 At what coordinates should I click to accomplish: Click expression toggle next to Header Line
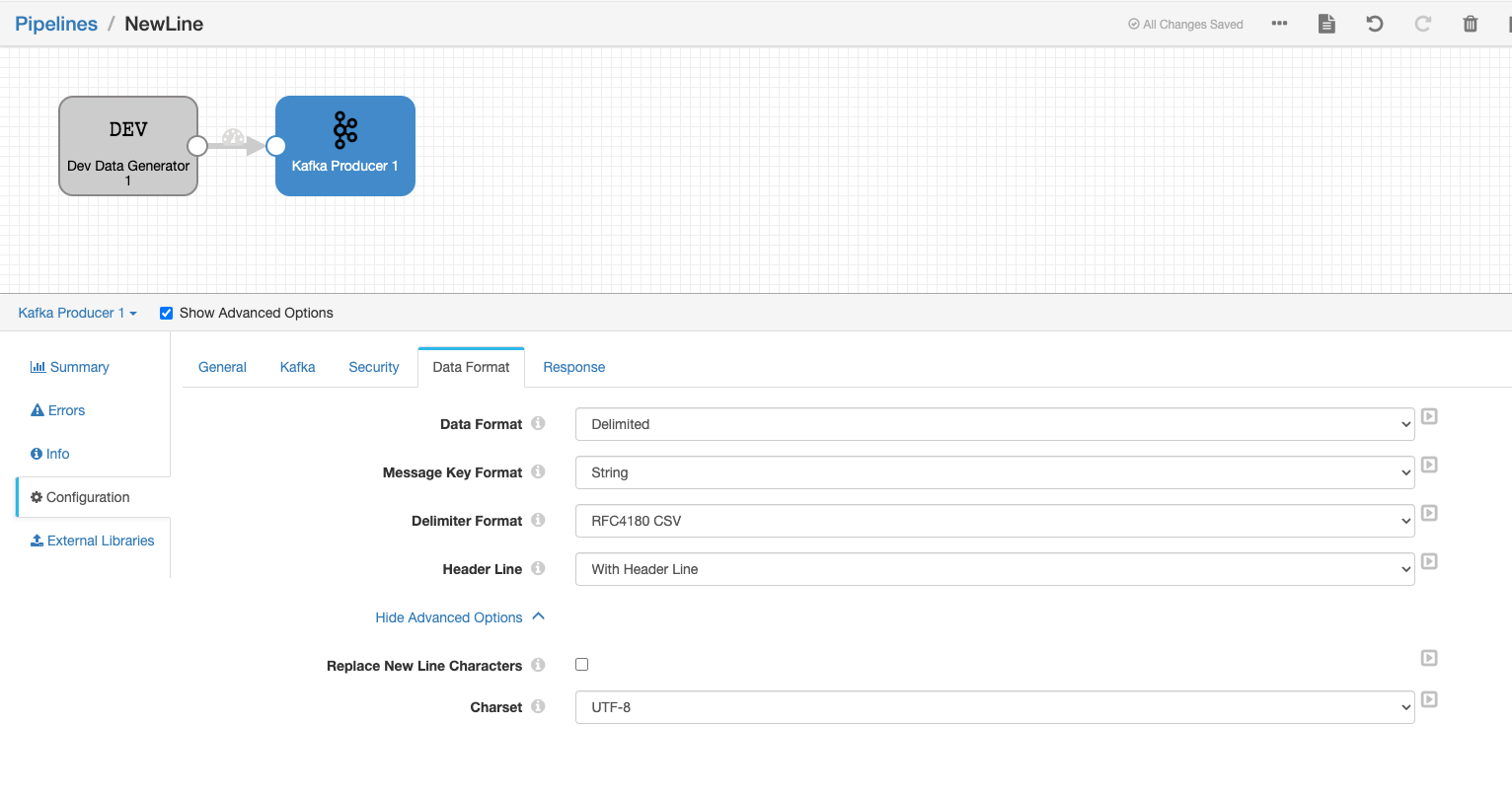pyautogui.click(x=1429, y=561)
